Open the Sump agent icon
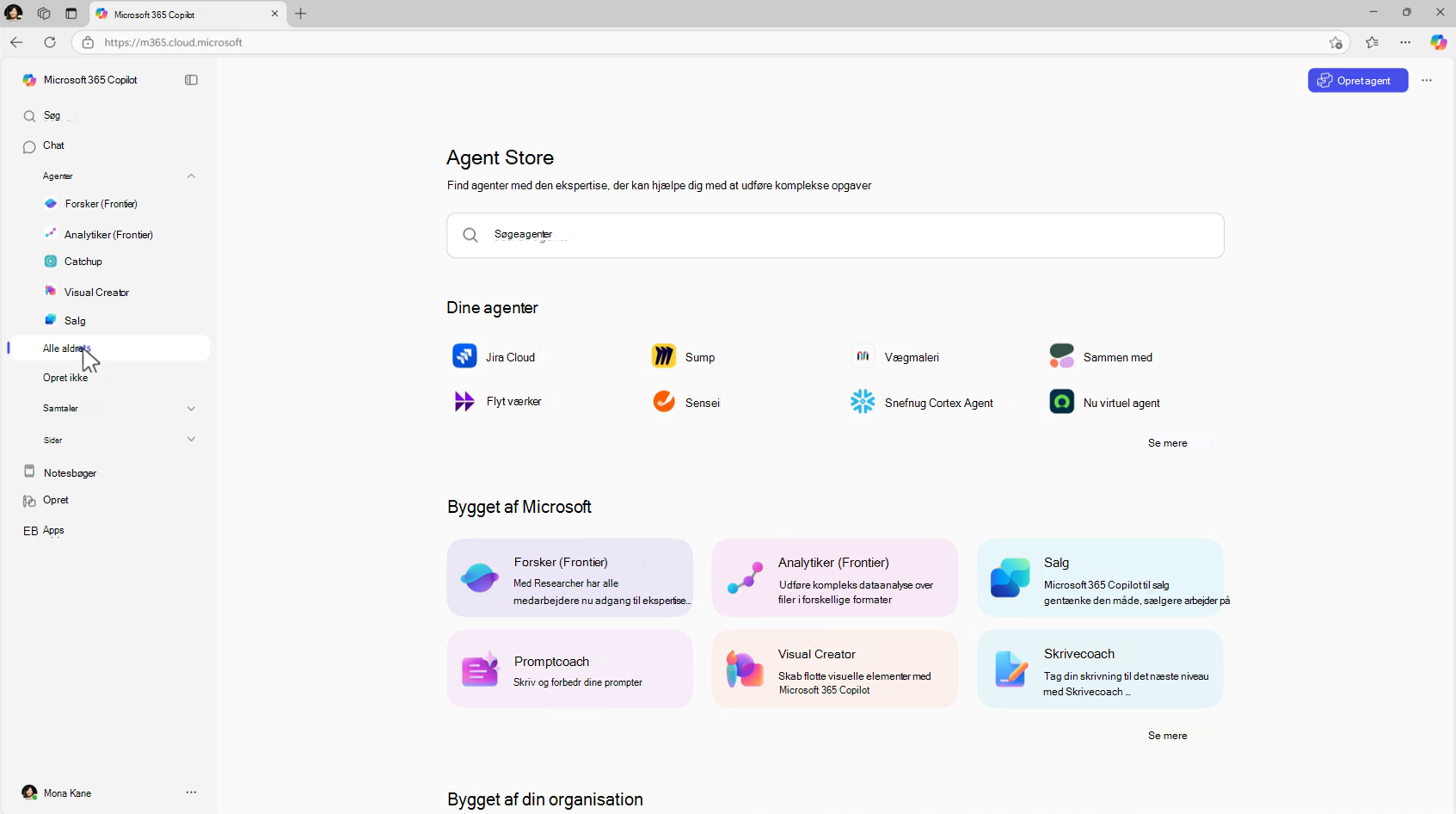The width and height of the screenshot is (1456, 814). point(664,355)
